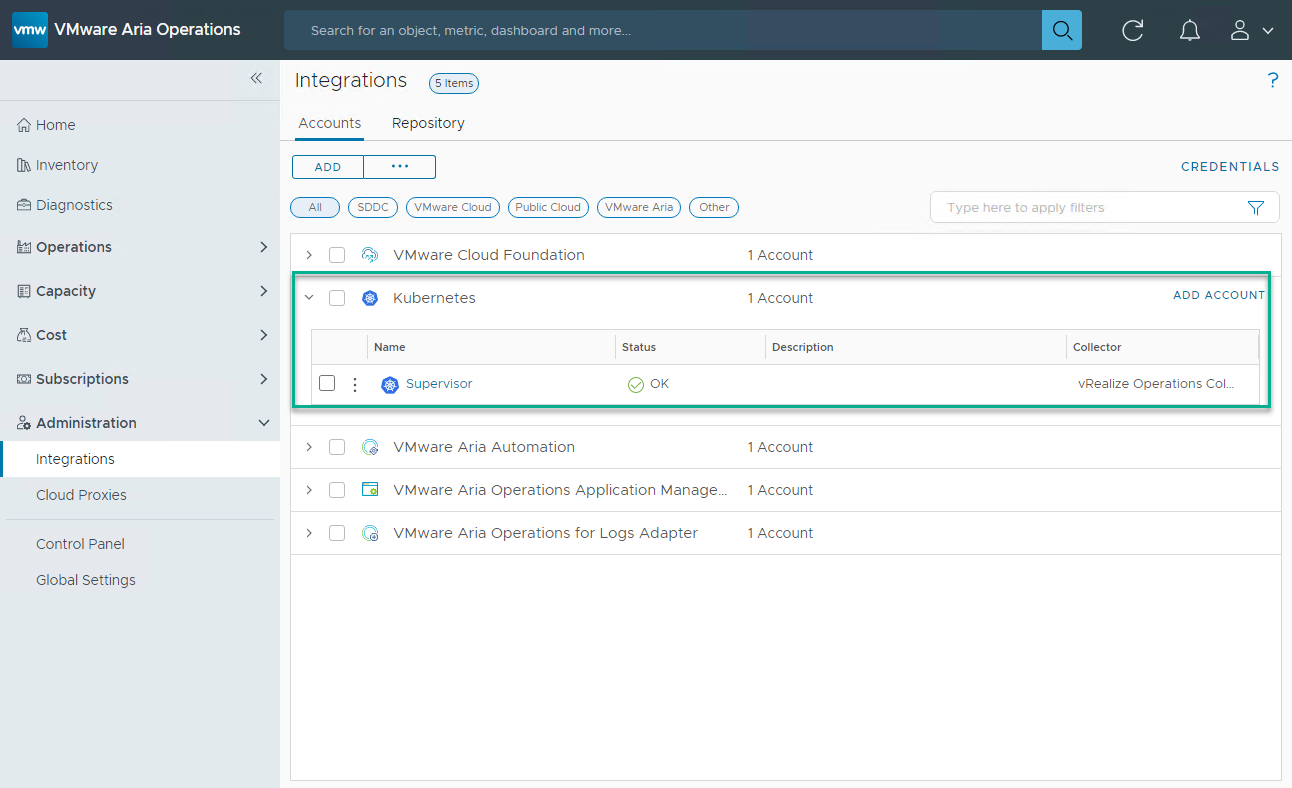This screenshot has width=1292, height=788.
Task: Tick the VMware Cloud Foundation checkbox
Action: tap(337, 255)
